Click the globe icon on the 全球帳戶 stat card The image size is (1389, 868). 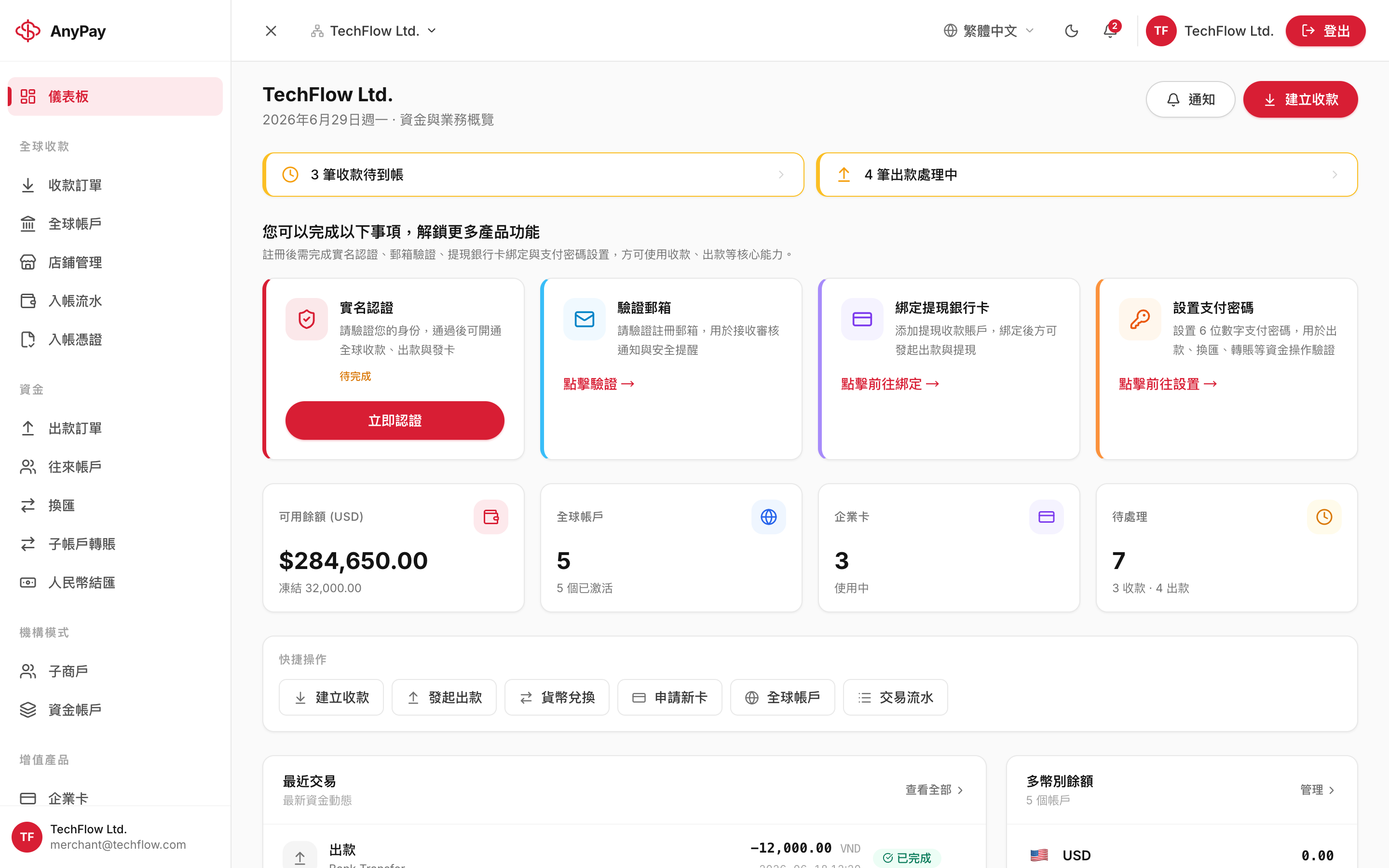769,516
